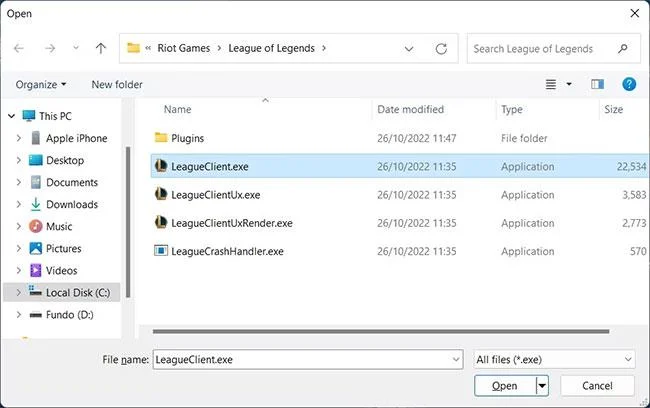650x408 pixels.
Task: Sort files by Date modified column
Action: point(410,109)
